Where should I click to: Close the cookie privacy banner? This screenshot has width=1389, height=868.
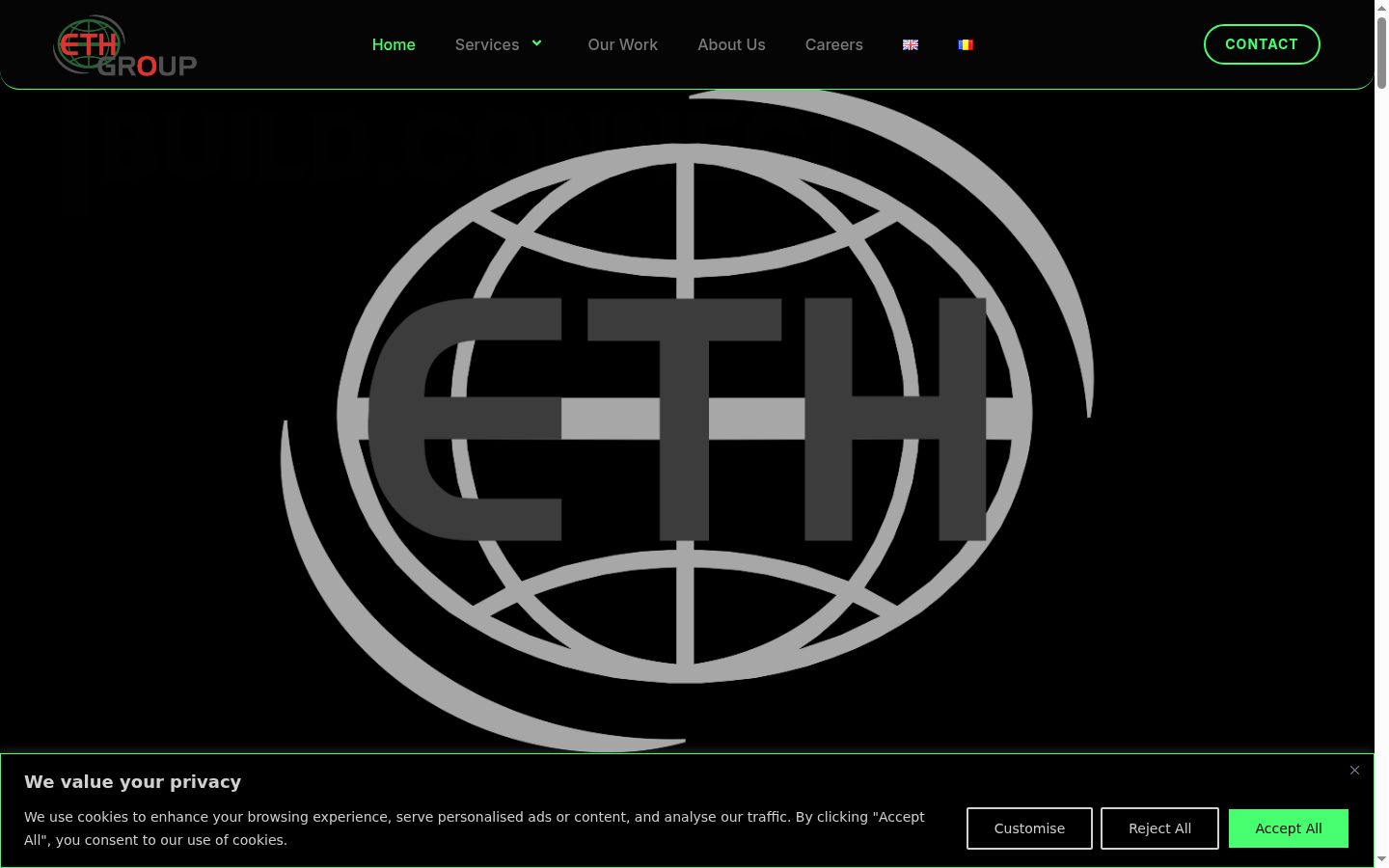point(1354,770)
